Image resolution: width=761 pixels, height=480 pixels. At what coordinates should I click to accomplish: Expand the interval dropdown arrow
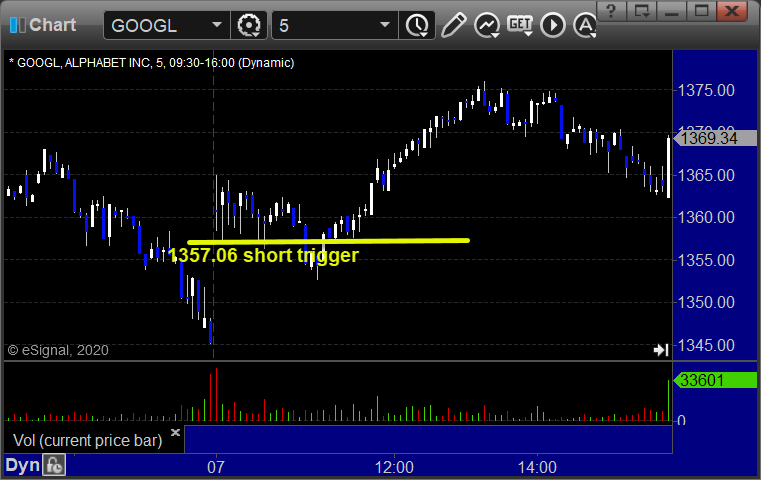(x=384, y=25)
